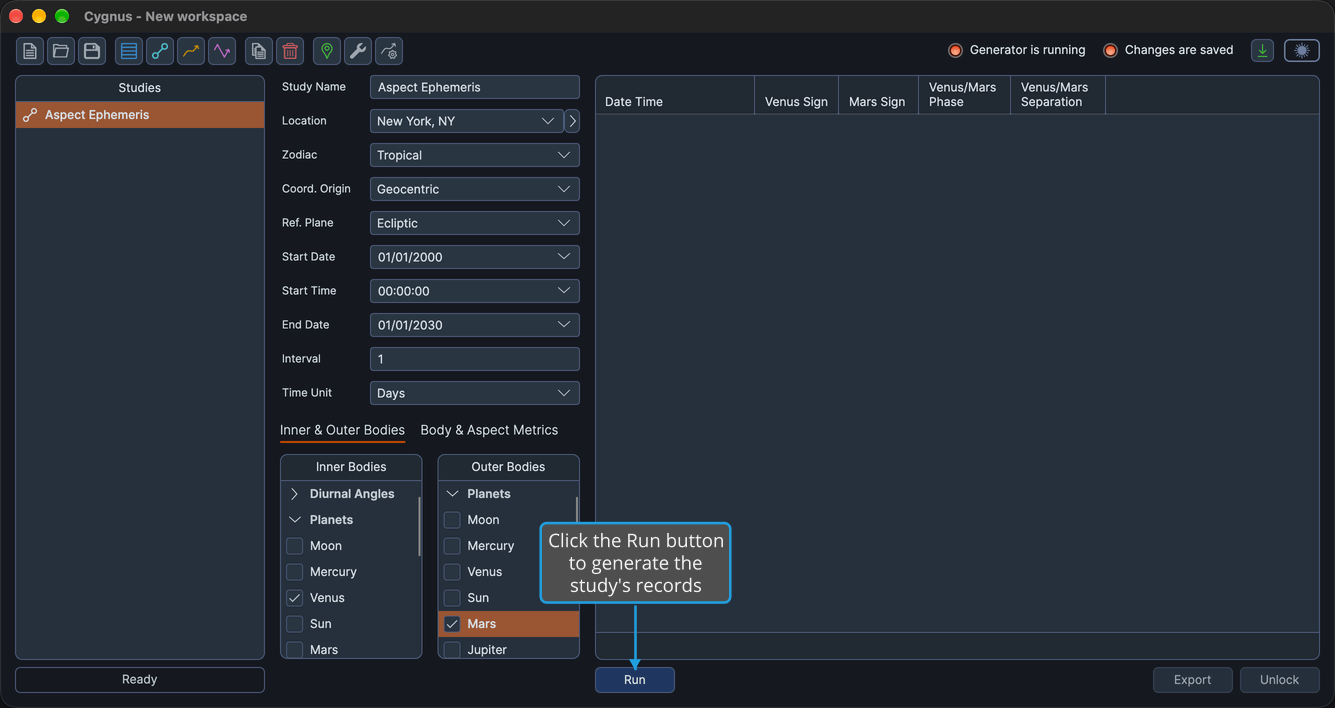Screen dimensions: 1335x708
Task: Click the green download arrow icon
Action: [x=1263, y=51]
